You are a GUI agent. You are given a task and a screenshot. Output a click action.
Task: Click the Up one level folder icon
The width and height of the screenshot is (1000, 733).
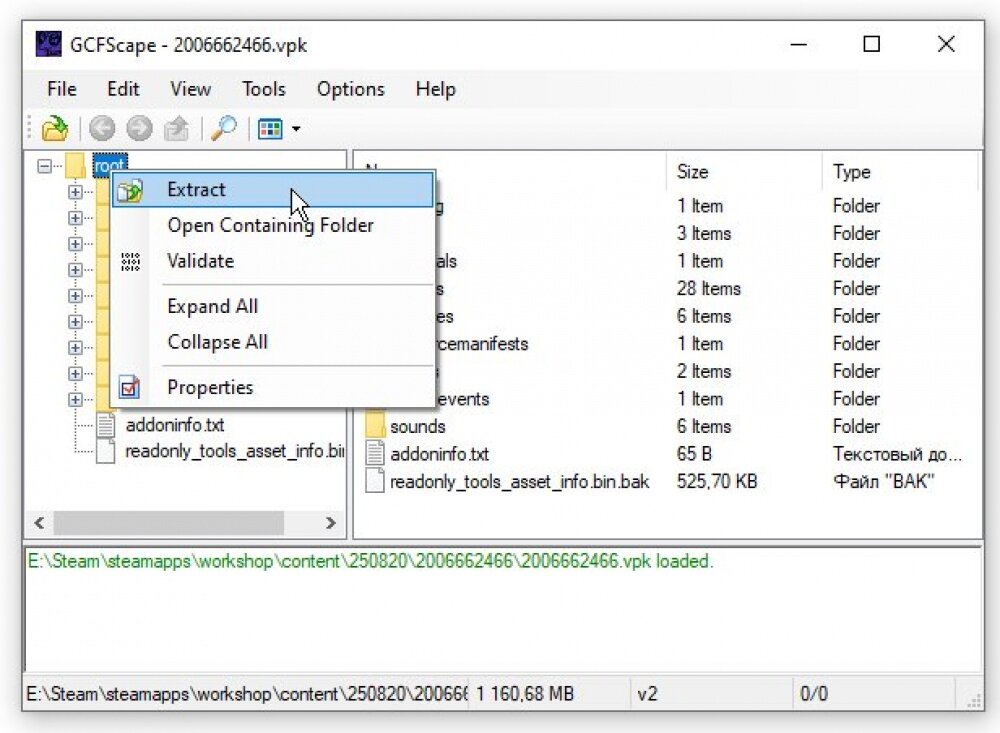coord(176,128)
